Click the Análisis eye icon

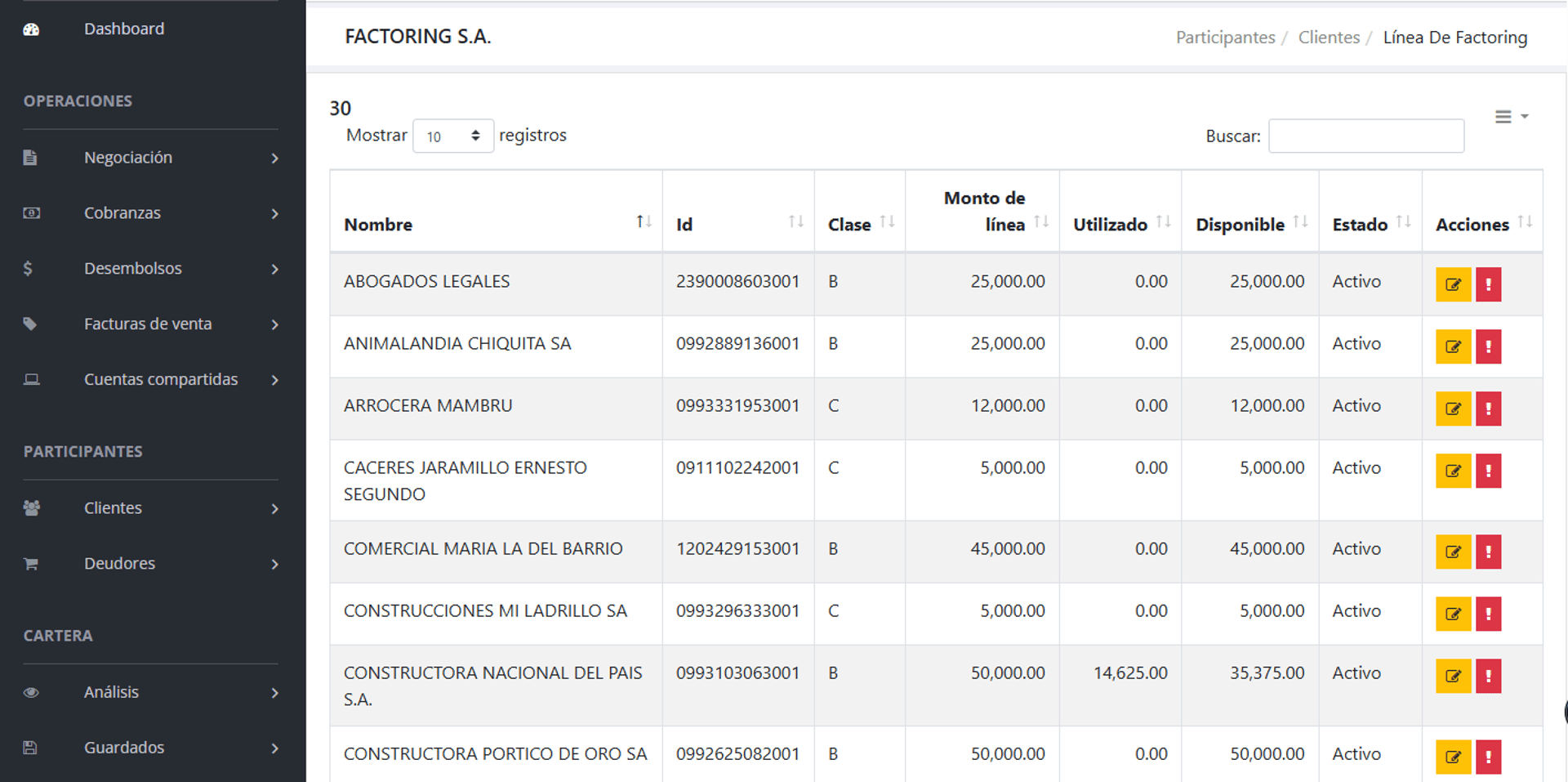pyautogui.click(x=31, y=692)
